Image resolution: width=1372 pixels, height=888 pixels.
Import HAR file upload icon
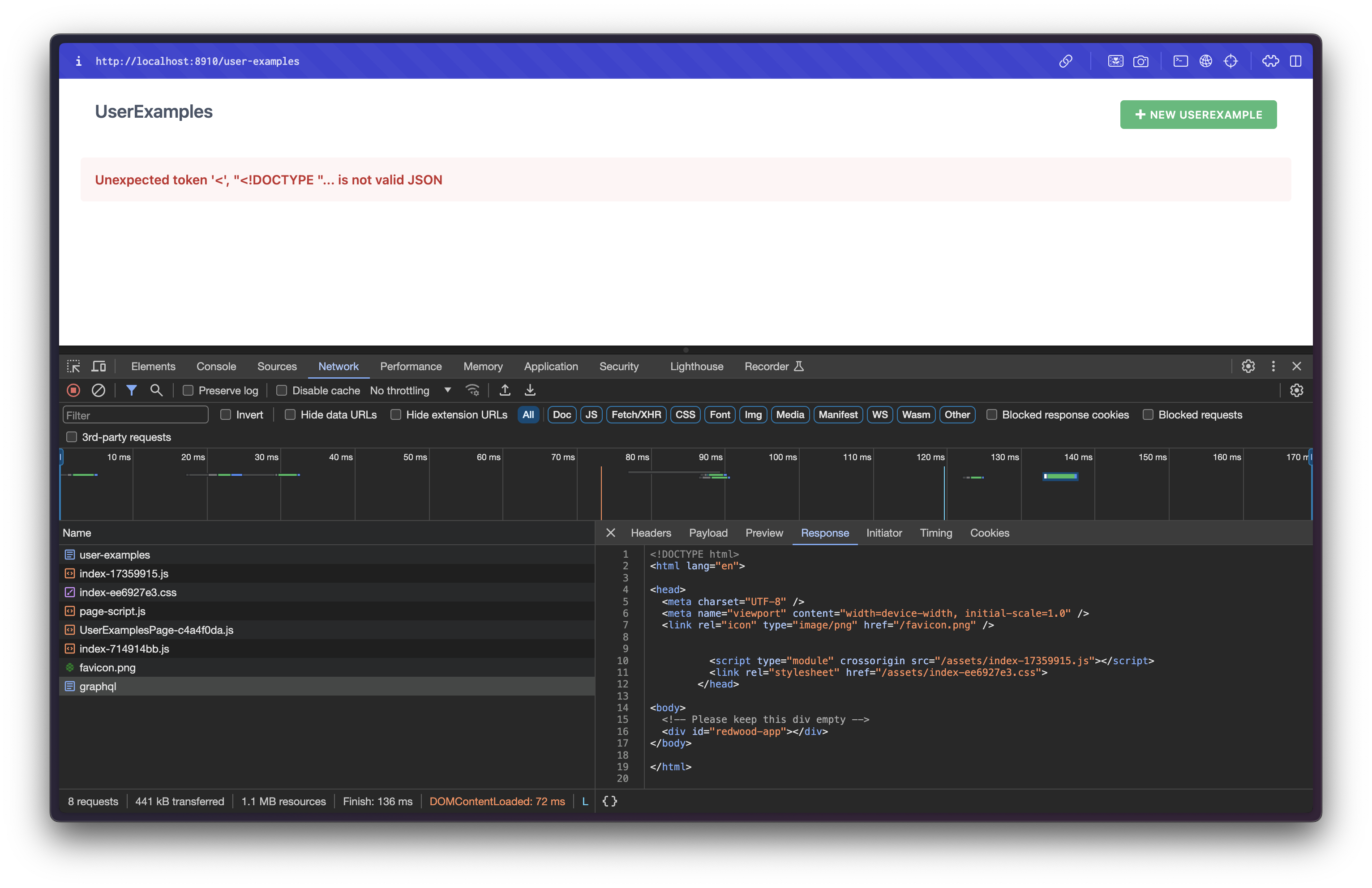(505, 390)
